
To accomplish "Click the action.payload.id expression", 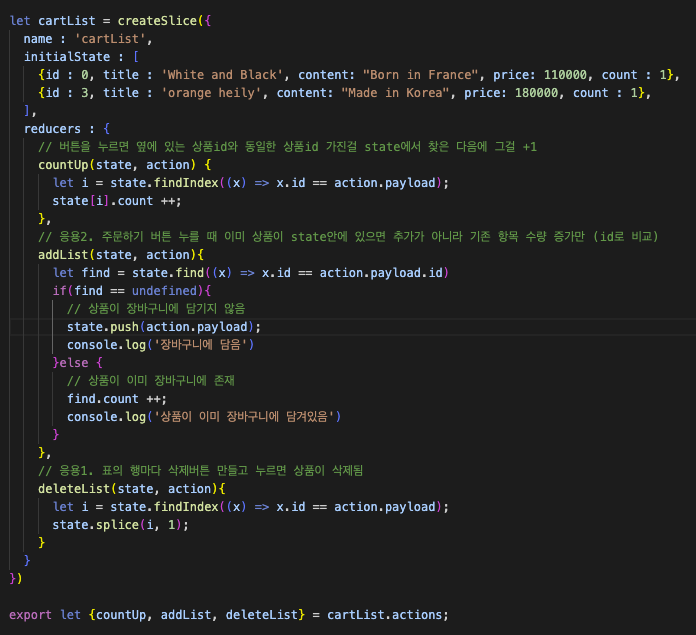I will tap(381, 273).
